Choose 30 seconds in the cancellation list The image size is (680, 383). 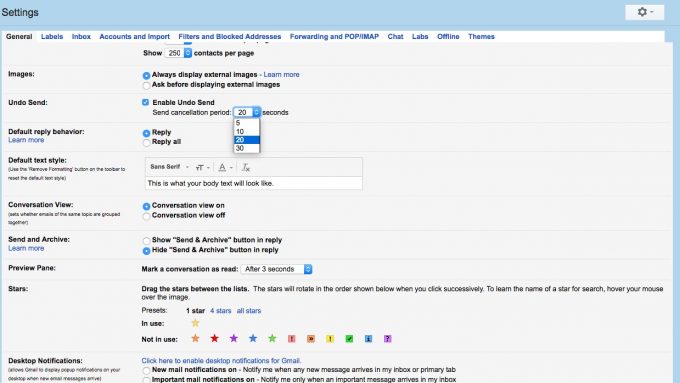click(x=247, y=148)
